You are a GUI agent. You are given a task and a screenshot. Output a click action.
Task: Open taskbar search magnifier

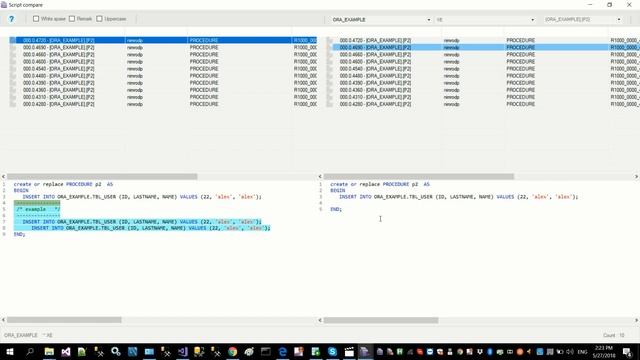tap(30, 351)
